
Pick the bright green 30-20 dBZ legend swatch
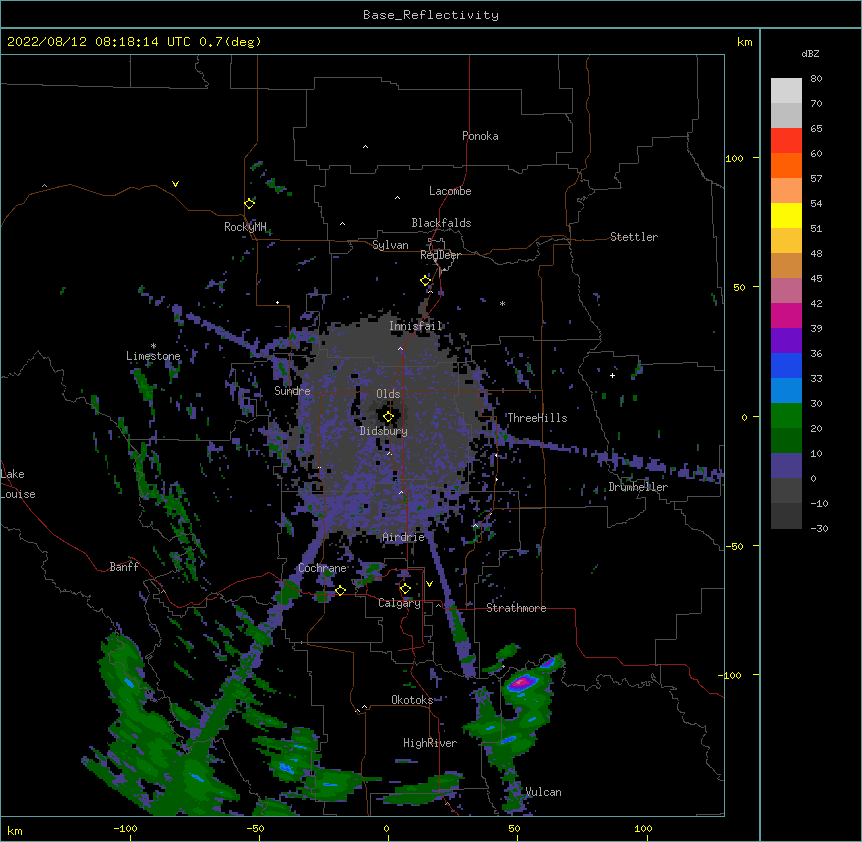pyautogui.click(x=786, y=416)
